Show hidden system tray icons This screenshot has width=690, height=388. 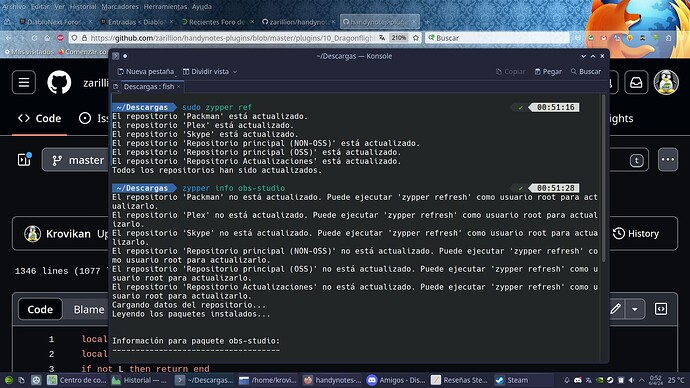click(x=642, y=380)
